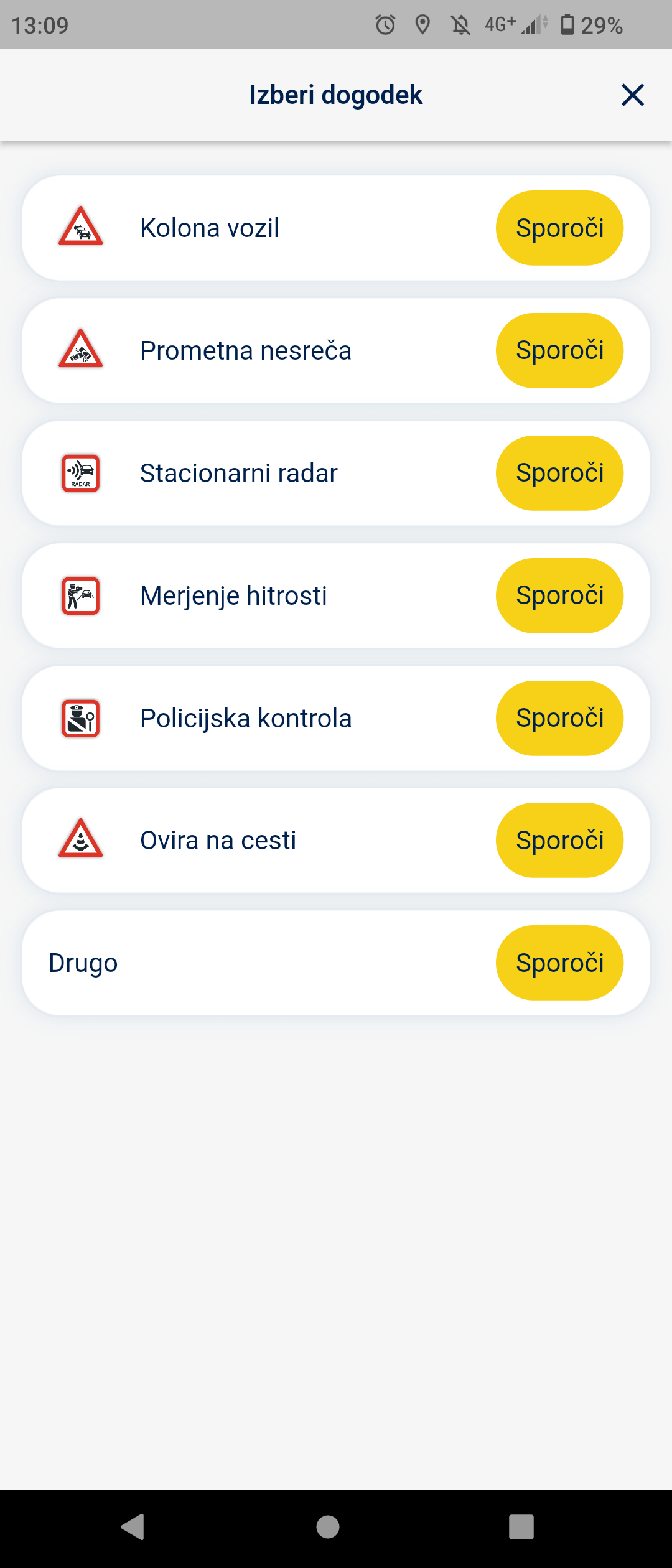Select the Policijska kontrola text

point(246,718)
